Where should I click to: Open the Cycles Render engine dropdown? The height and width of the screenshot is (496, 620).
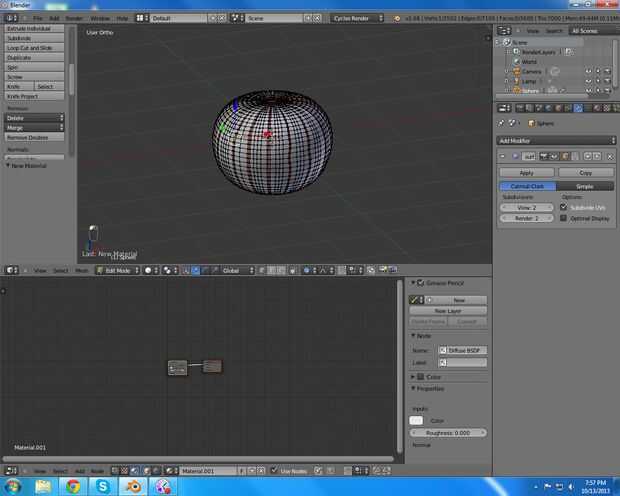coord(357,18)
